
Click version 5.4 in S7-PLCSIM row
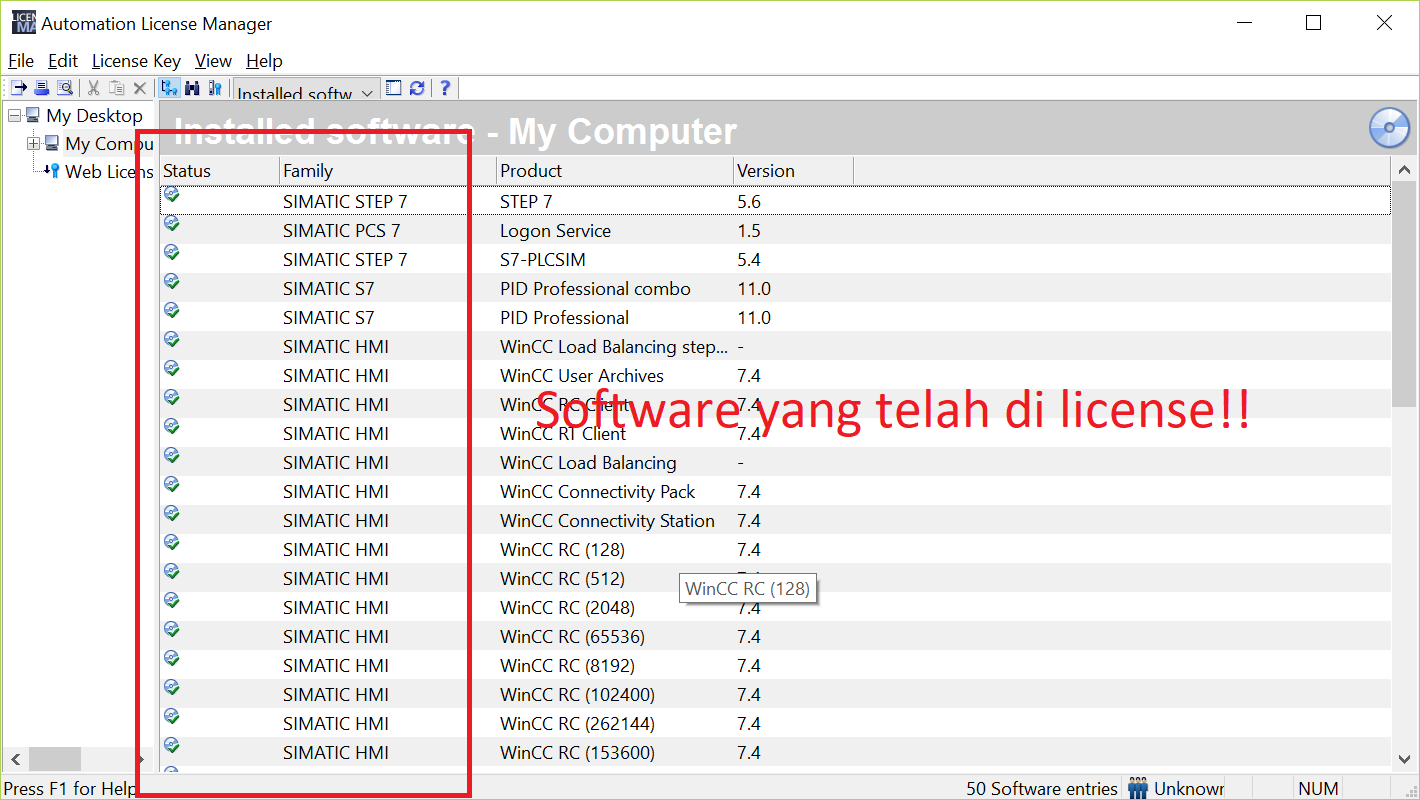point(749,259)
